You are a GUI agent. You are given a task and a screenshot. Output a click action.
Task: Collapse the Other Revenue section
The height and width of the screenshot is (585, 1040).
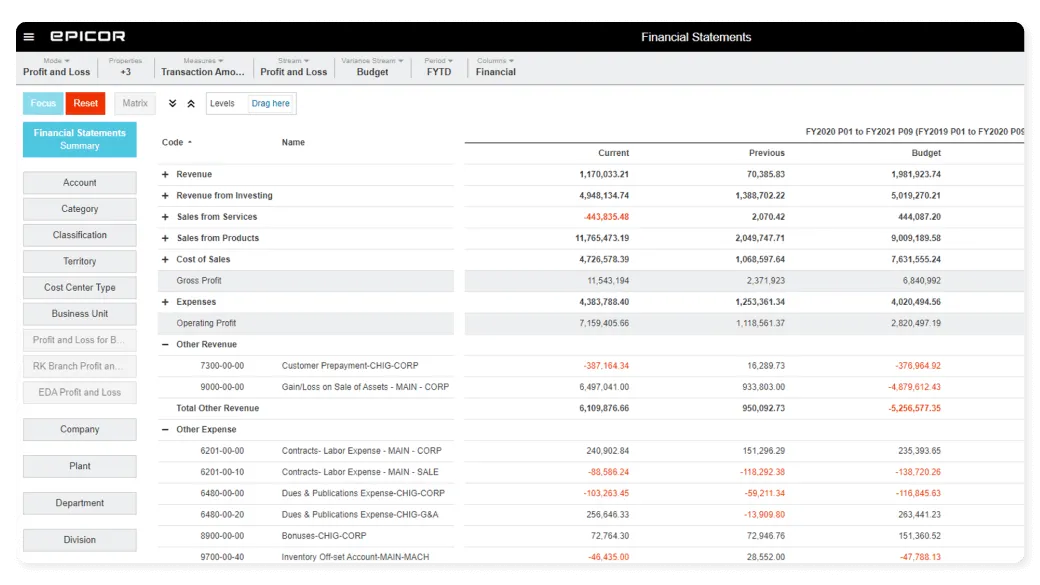click(x=165, y=344)
